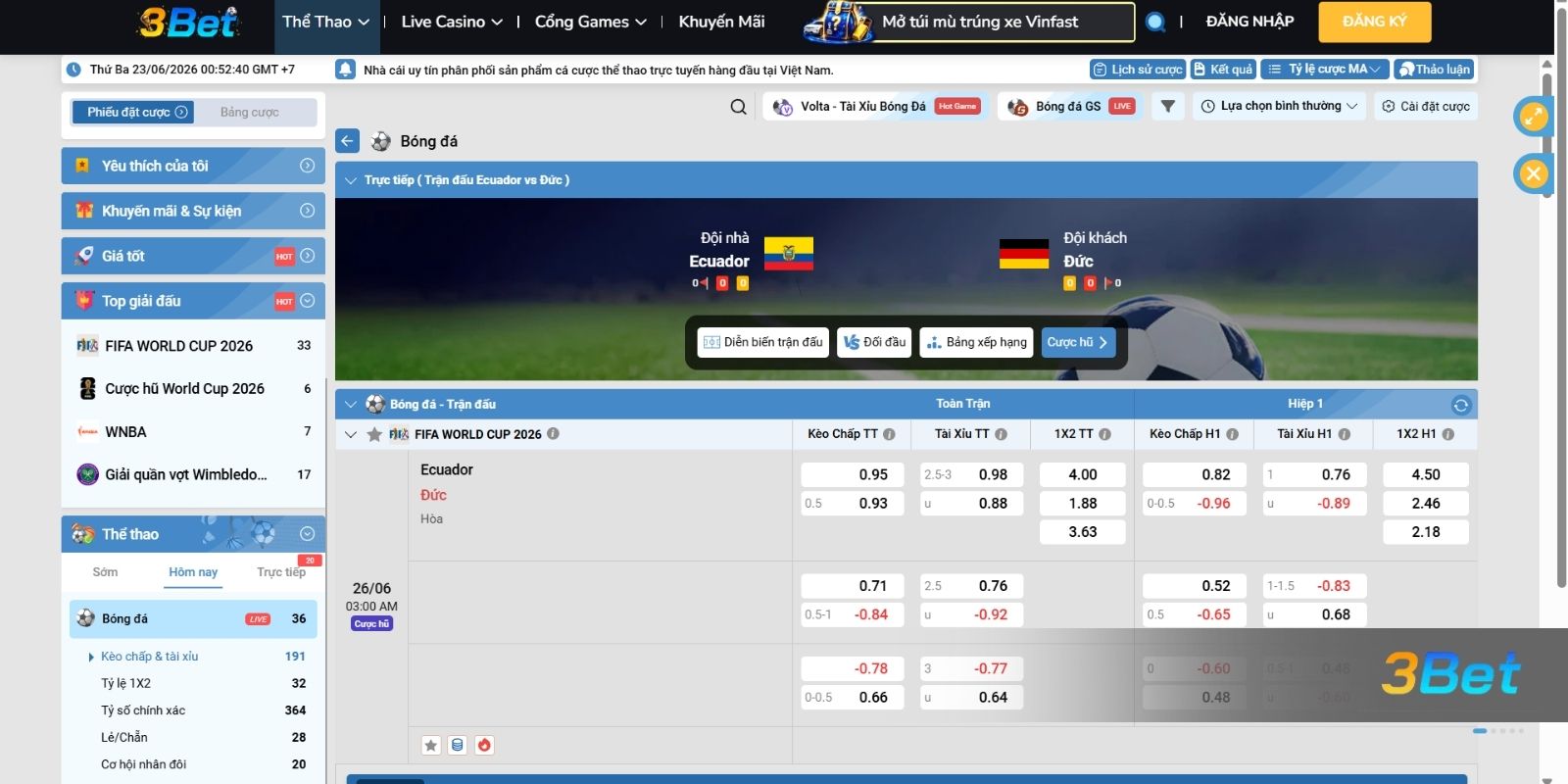
Task: Click the notification bell icon
Action: point(345,70)
